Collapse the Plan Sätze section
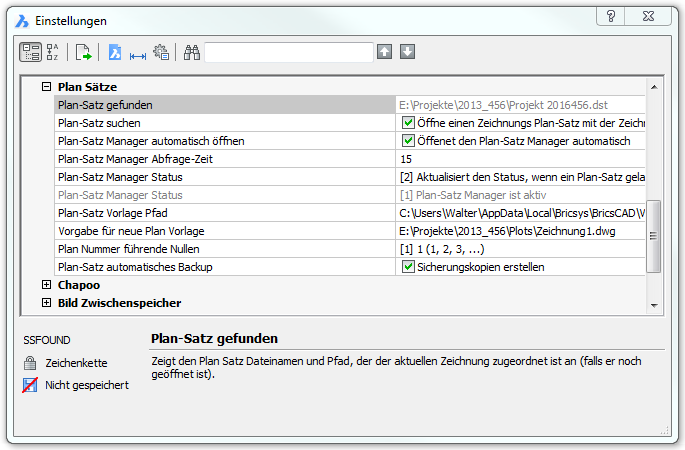Image resolution: width=685 pixels, height=450 pixels. 46,87
